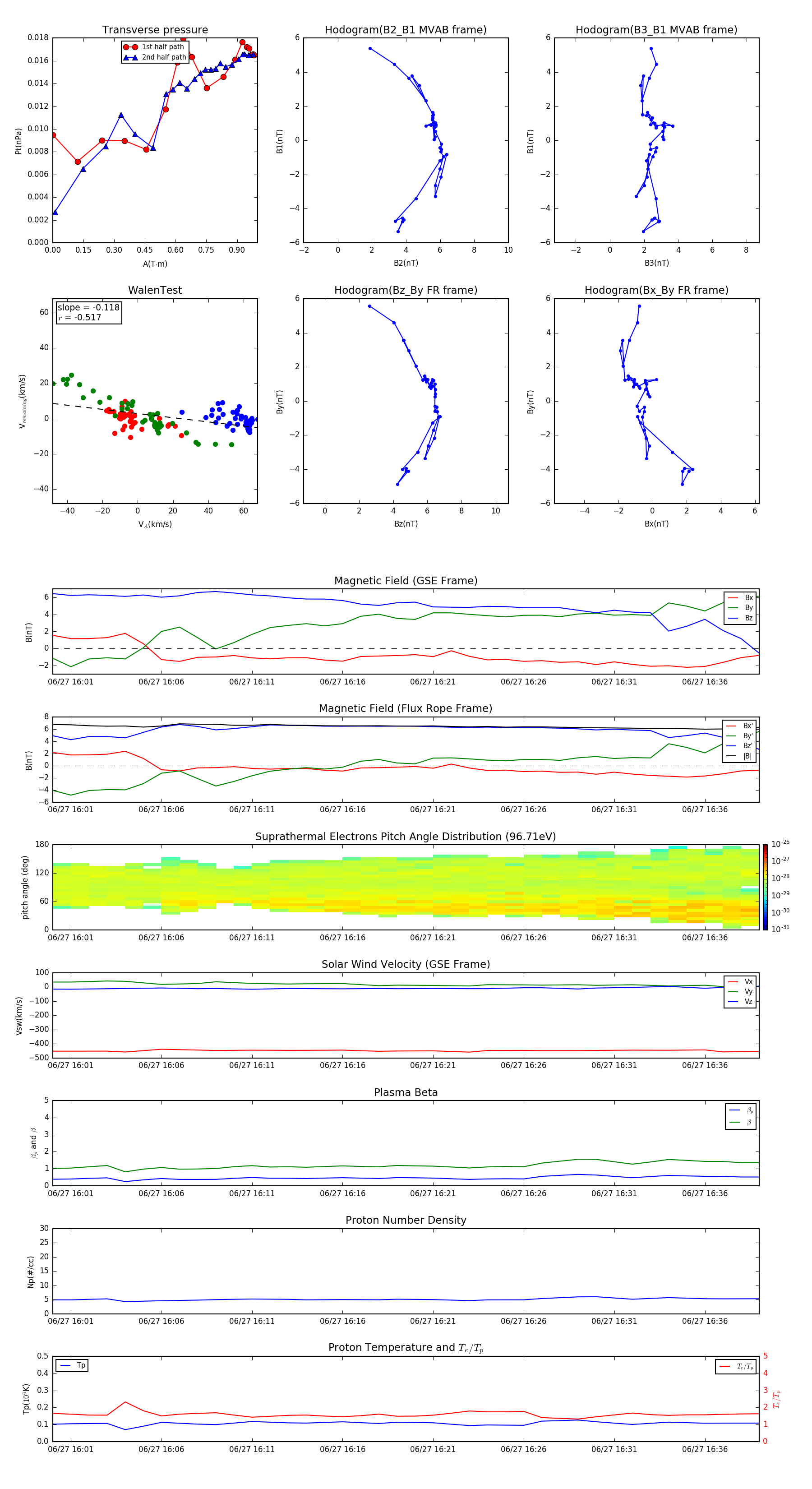Click the 'B2(nT)' x-axis label
The height and width of the screenshot is (1489, 812).
(x=406, y=263)
